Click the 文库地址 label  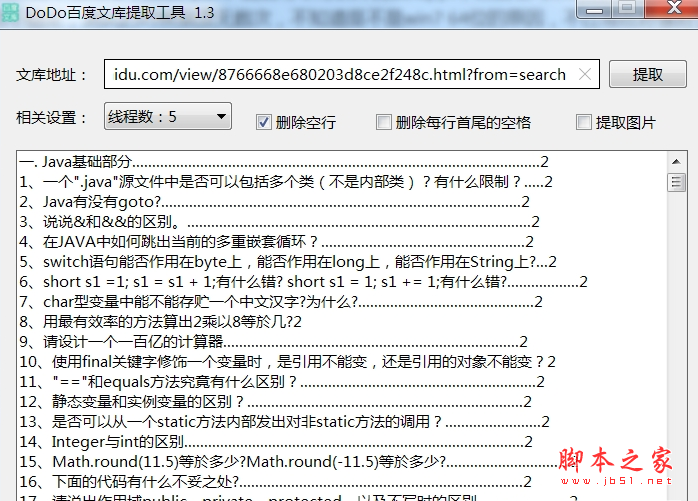[51, 75]
